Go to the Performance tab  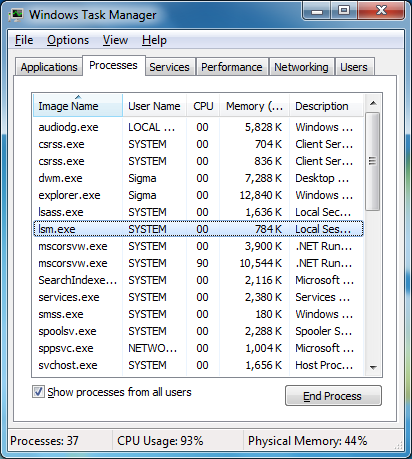[232, 67]
